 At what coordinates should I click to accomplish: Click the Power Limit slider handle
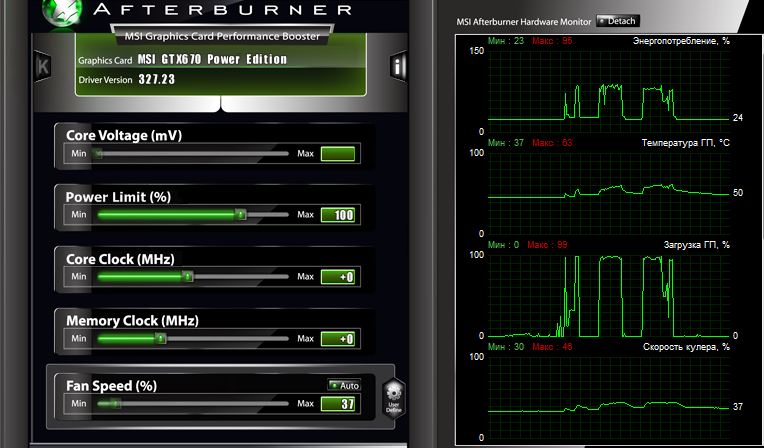[x=240, y=214]
